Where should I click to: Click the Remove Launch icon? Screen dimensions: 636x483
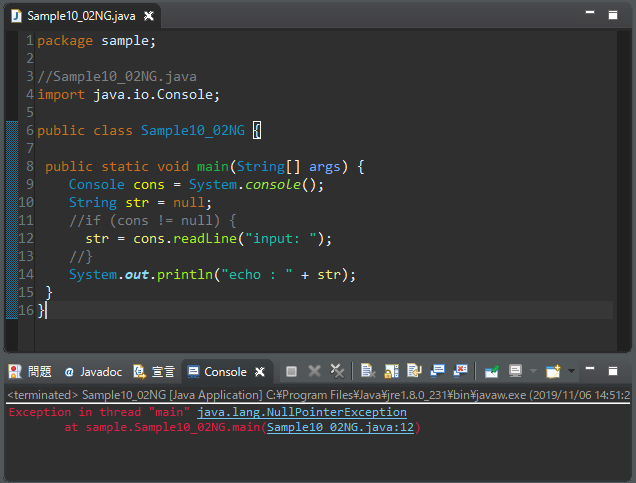coord(314,371)
